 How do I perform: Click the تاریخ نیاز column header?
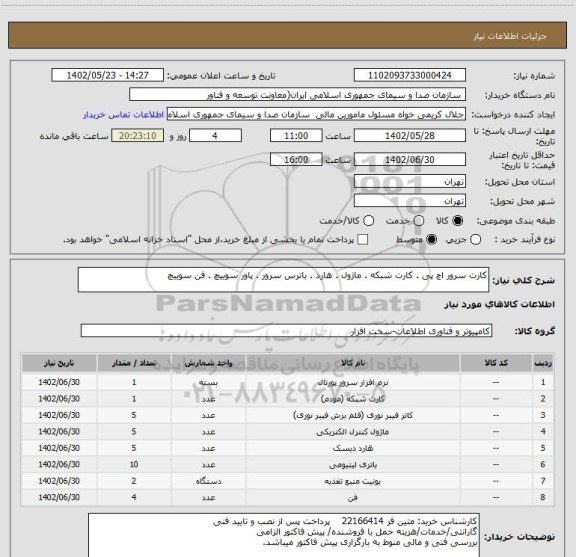pos(59,363)
